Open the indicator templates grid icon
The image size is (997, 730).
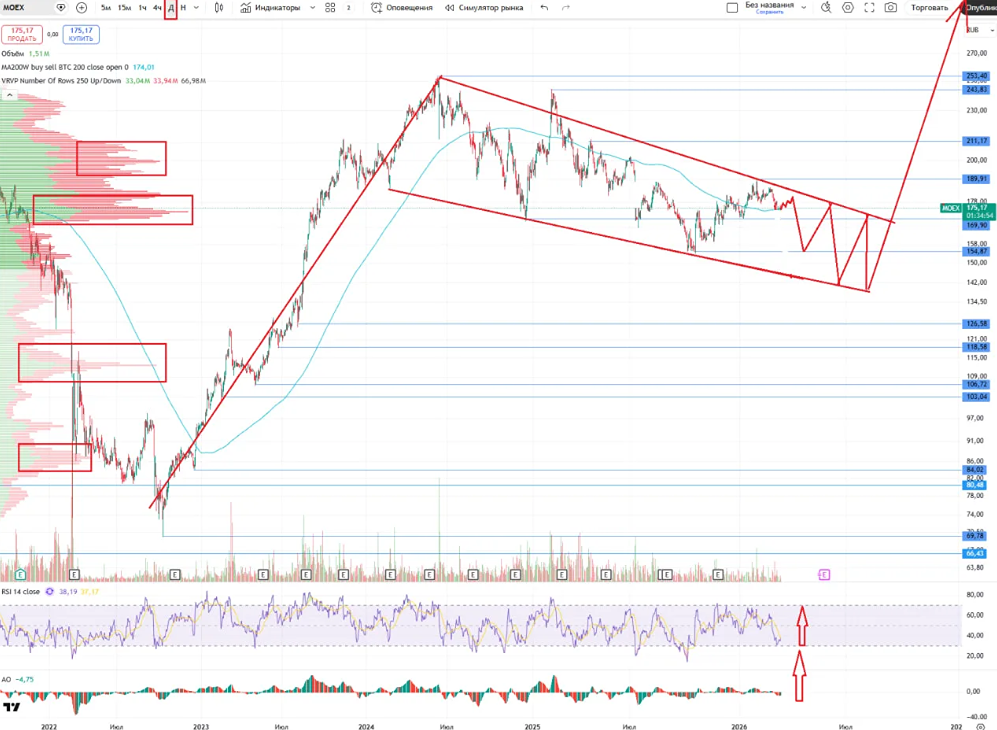pos(330,8)
